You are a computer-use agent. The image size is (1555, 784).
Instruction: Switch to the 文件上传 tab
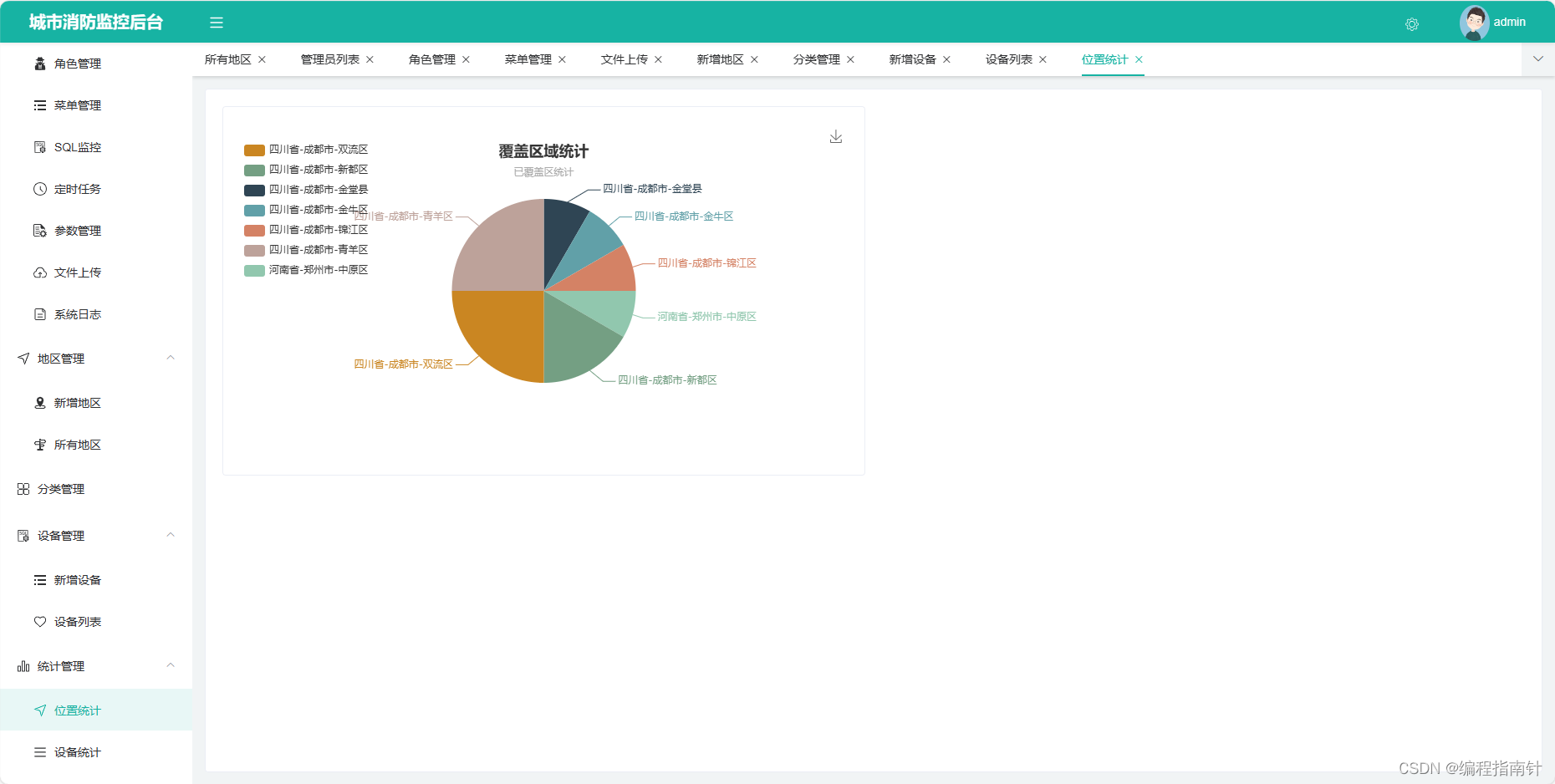click(625, 59)
